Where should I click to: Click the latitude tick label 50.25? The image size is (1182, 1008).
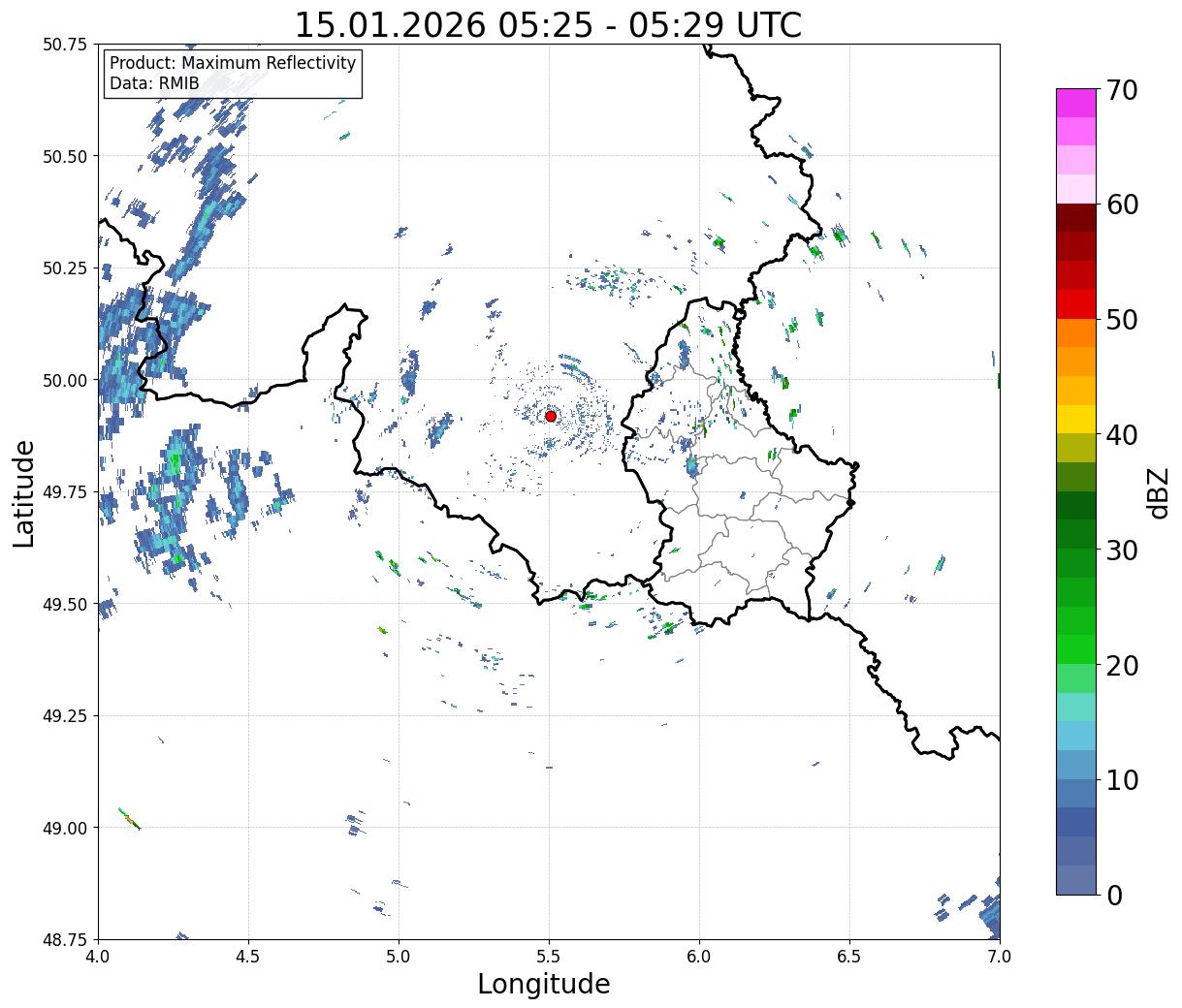click(x=64, y=268)
